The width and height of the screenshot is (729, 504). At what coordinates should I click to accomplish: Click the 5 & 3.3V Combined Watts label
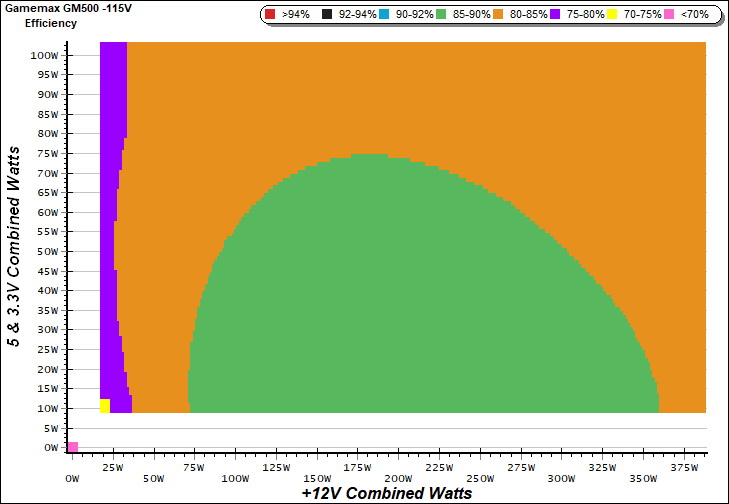pyautogui.click(x=14, y=246)
